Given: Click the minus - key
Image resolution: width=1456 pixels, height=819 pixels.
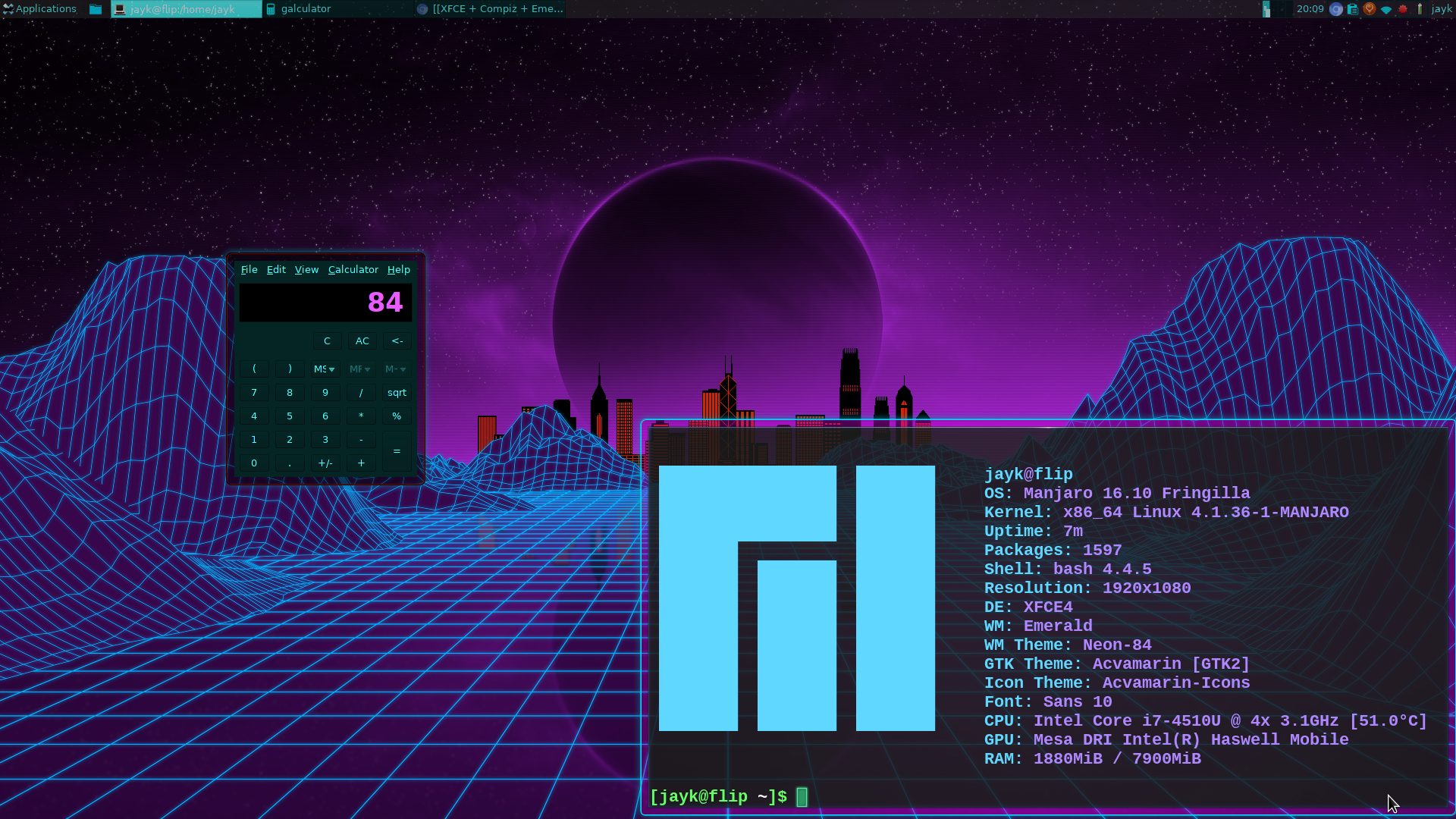Looking at the screenshot, I should tap(361, 439).
